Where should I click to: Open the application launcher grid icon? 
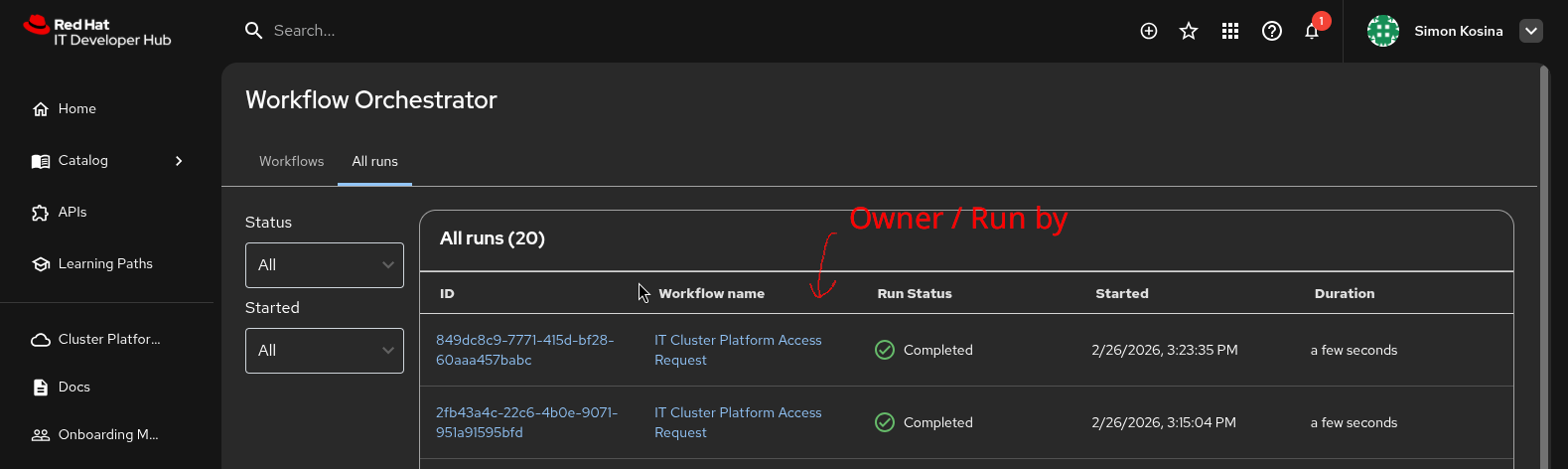(x=1230, y=31)
